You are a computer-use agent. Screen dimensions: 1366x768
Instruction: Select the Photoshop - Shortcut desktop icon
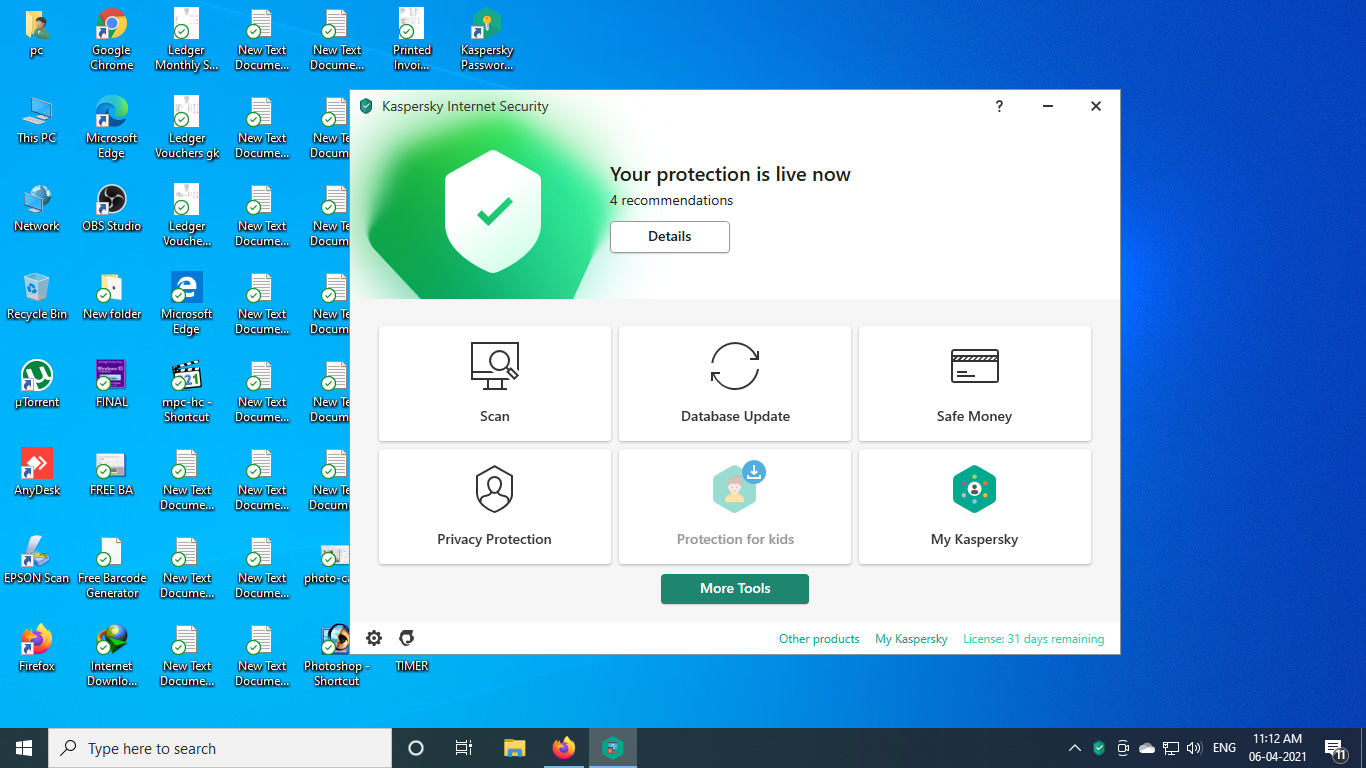(x=336, y=656)
